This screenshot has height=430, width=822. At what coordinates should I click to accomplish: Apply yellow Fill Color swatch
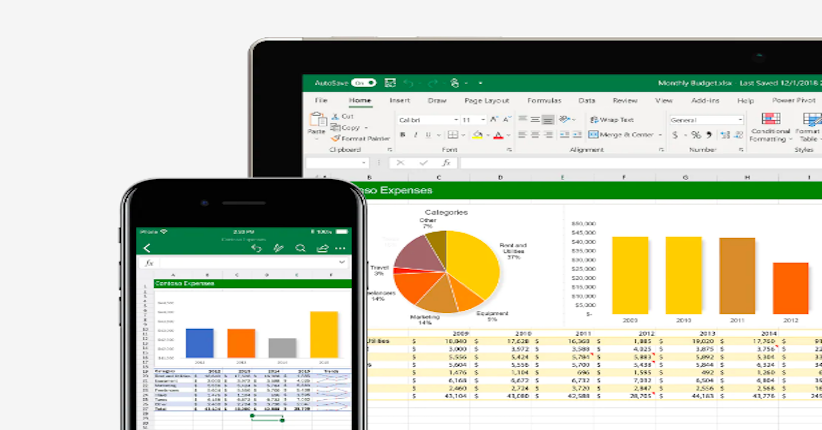(478, 135)
